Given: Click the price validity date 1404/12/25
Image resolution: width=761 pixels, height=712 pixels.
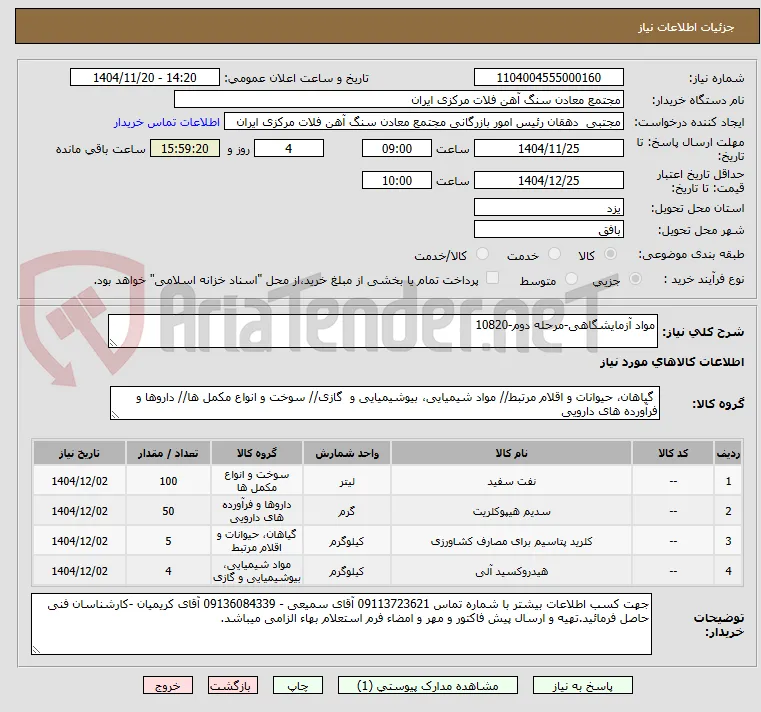Looking at the screenshot, I should [548, 181].
